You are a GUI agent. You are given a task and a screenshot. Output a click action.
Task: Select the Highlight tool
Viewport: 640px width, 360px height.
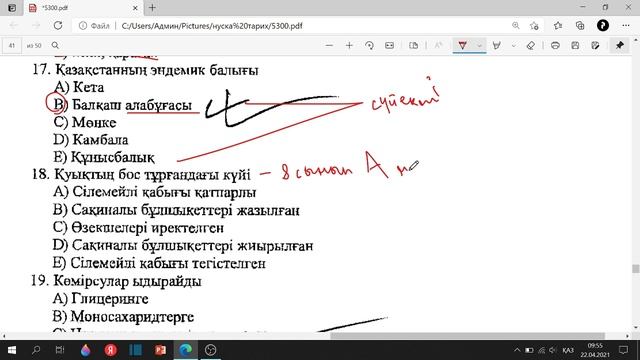pos(497,45)
